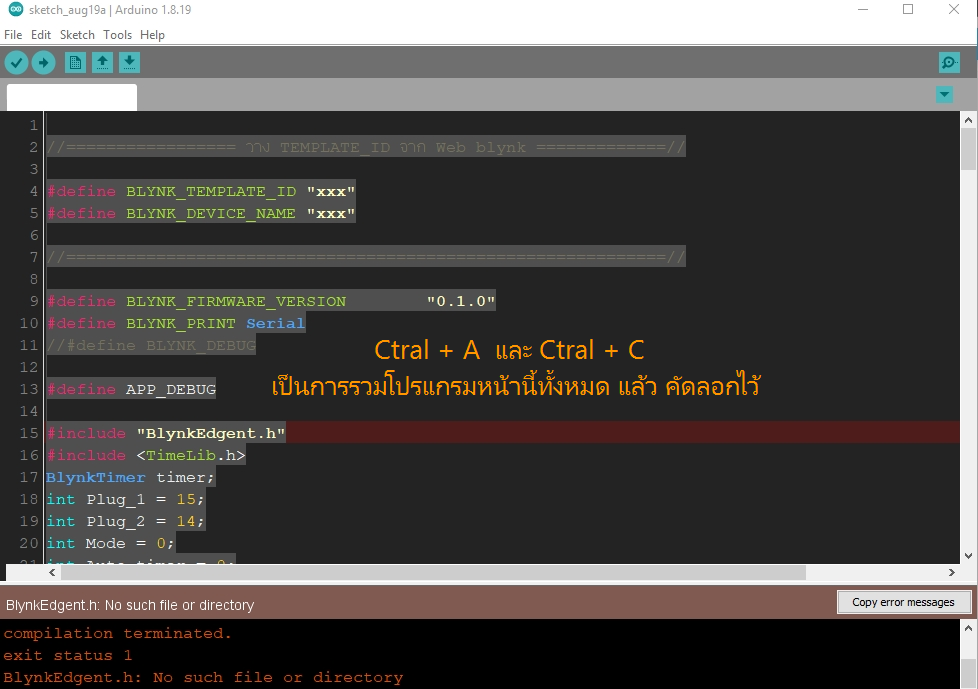Click the horizontal scrollbar right arrow
Screen dimensions: 978x689
pyautogui.click(x=952, y=572)
